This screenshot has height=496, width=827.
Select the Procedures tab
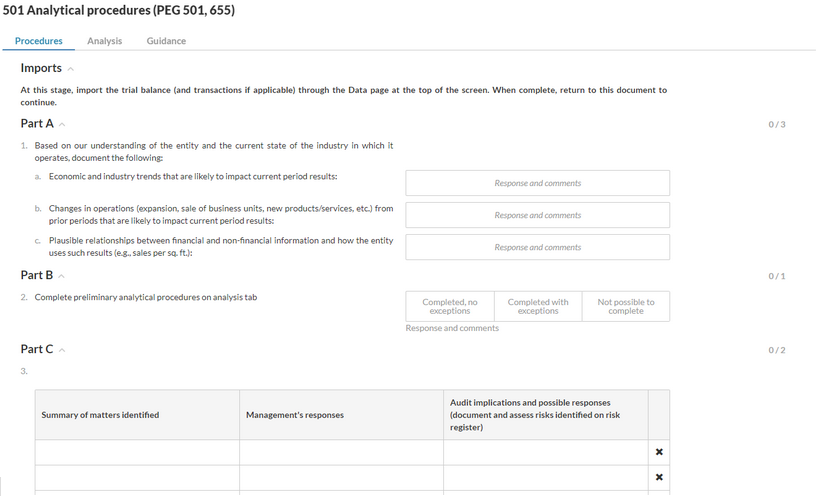[x=39, y=41]
